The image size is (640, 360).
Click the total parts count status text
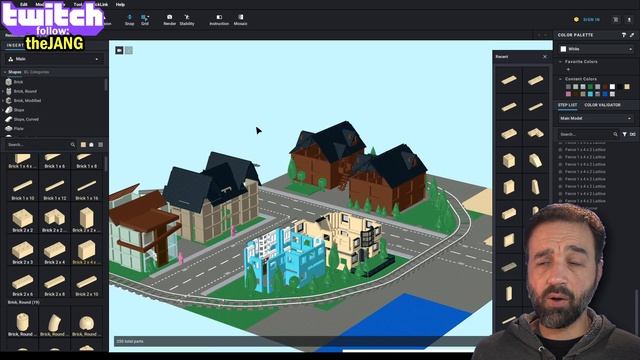point(130,341)
